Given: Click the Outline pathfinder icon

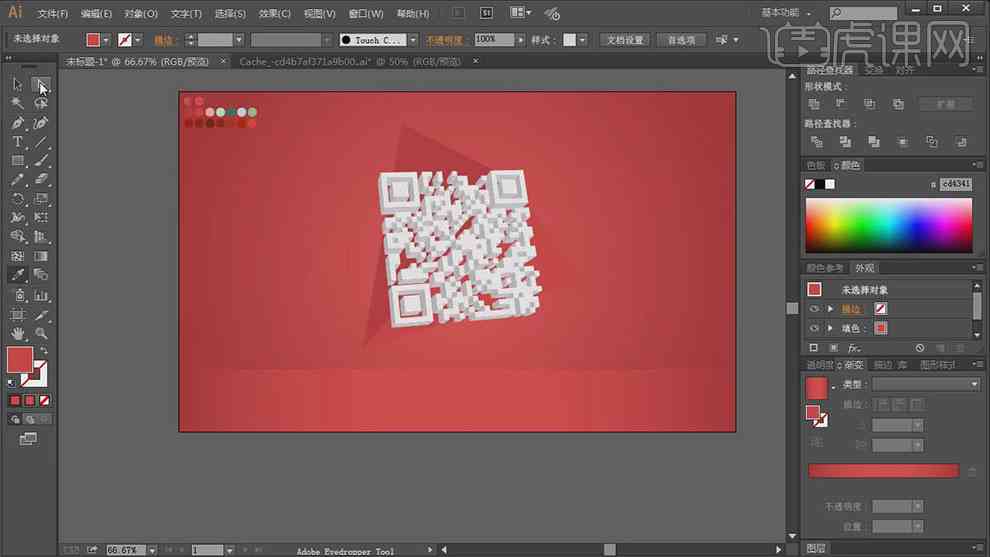Looking at the screenshot, I should tap(932, 142).
